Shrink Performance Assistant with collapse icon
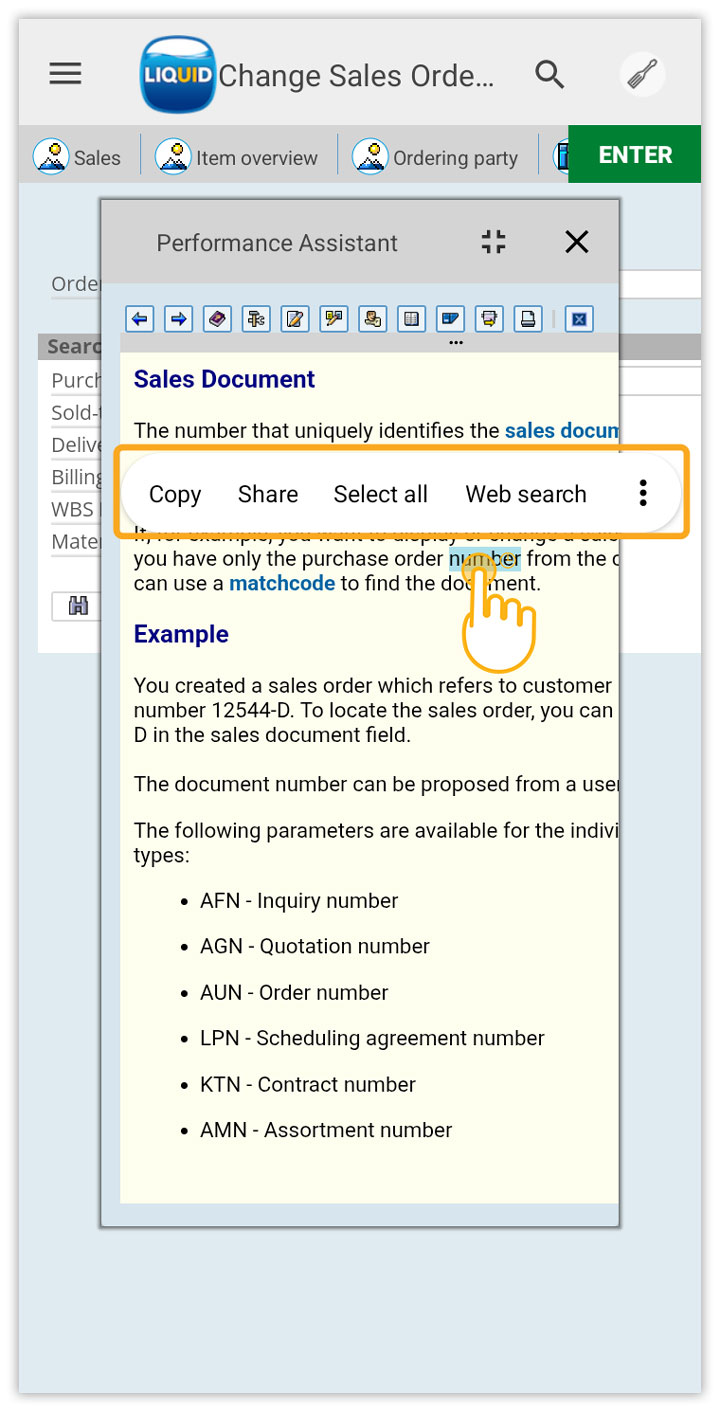Screen dimensions: 720x1412 493,242
